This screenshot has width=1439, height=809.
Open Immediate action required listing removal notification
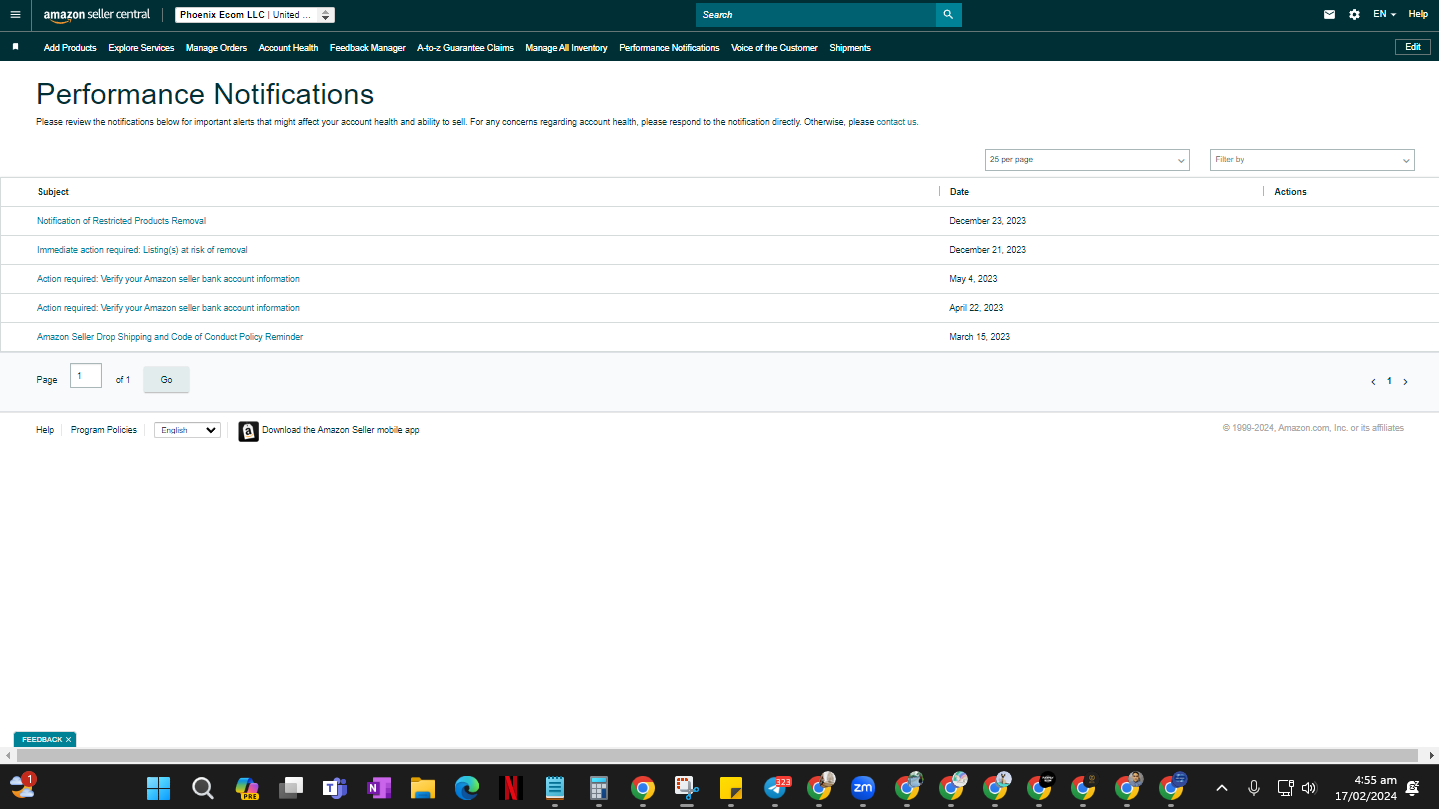142,250
